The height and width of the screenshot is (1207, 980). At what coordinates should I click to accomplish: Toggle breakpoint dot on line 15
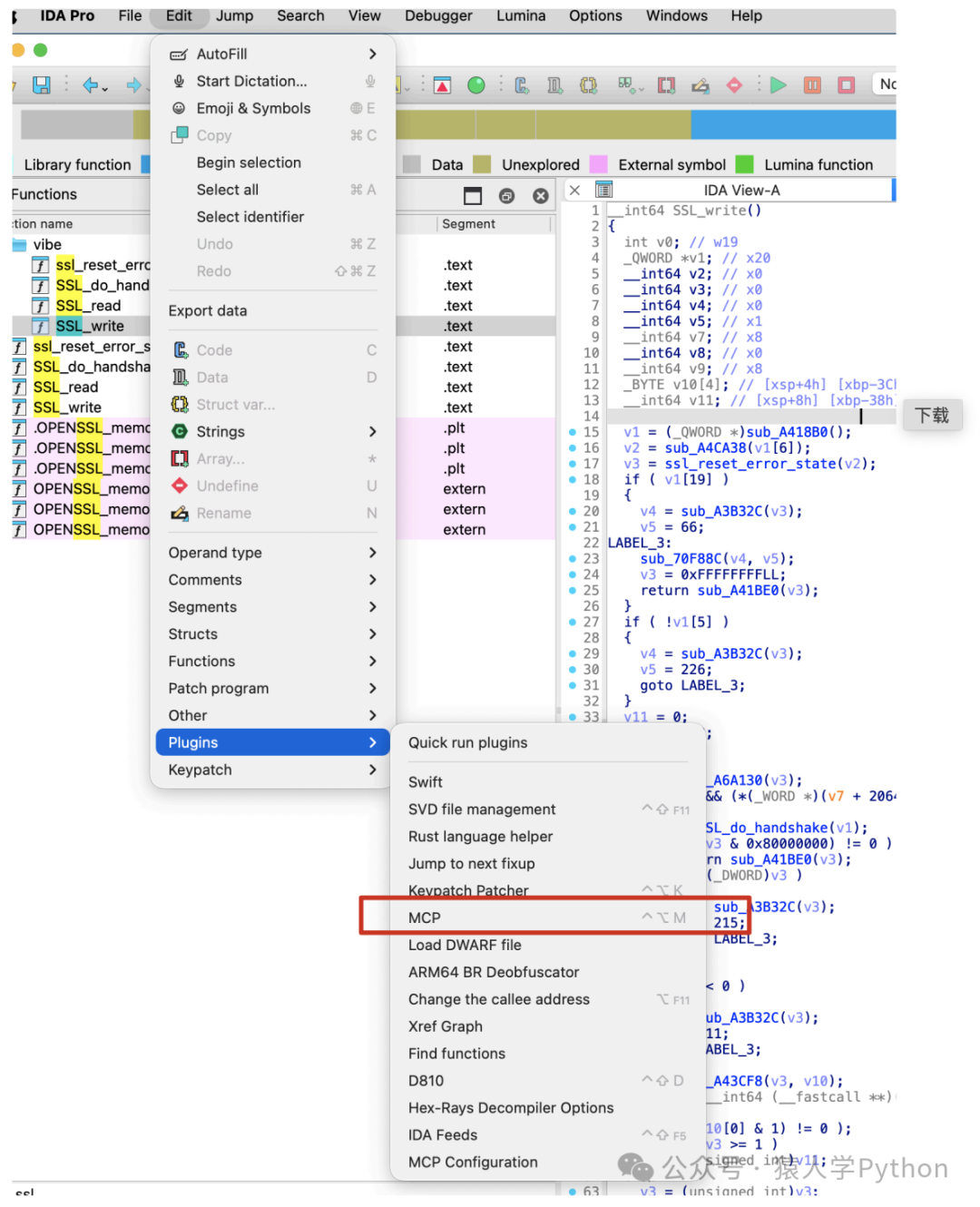point(573,432)
